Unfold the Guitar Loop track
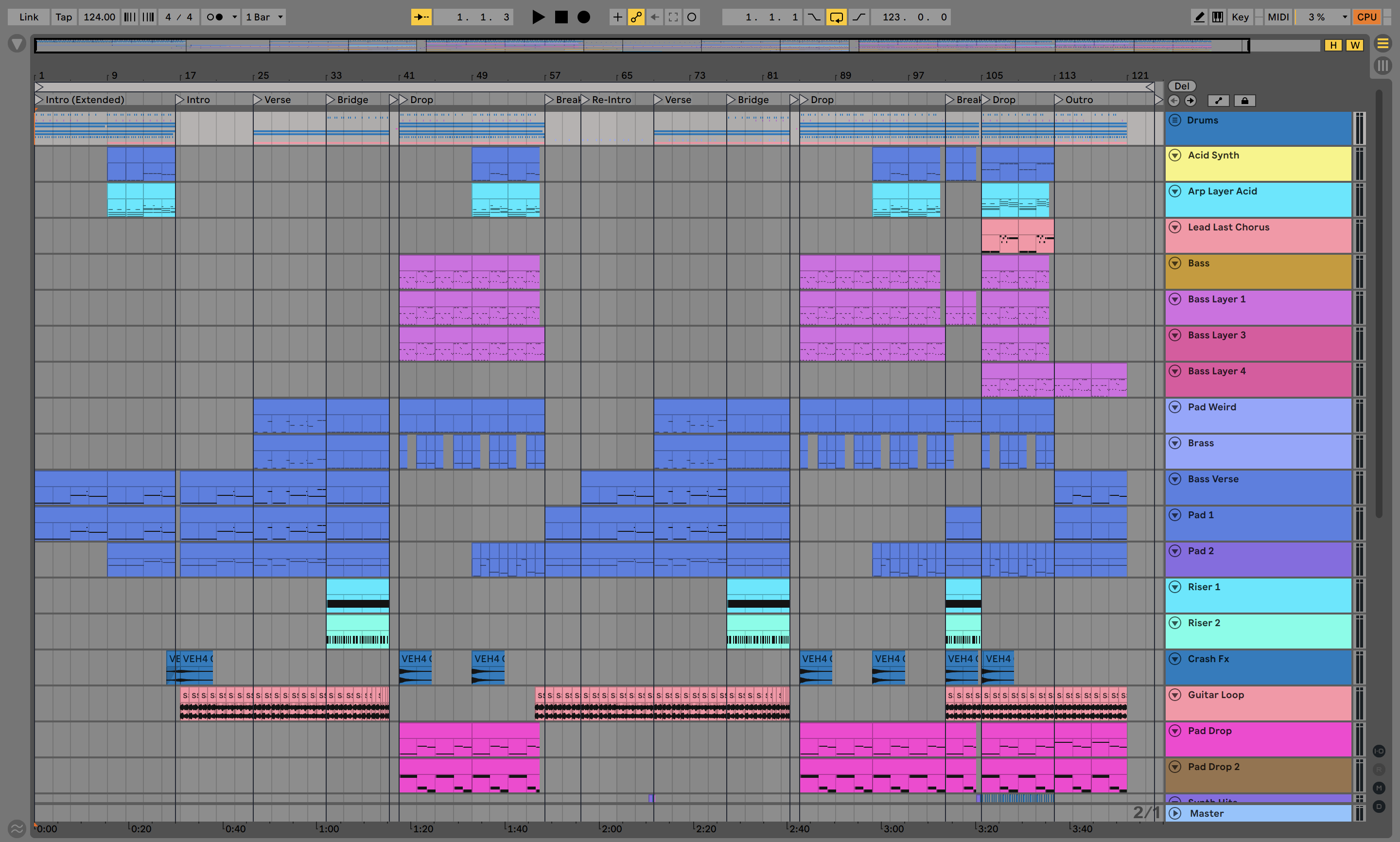The height and width of the screenshot is (842, 1400). [x=1175, y=695]
